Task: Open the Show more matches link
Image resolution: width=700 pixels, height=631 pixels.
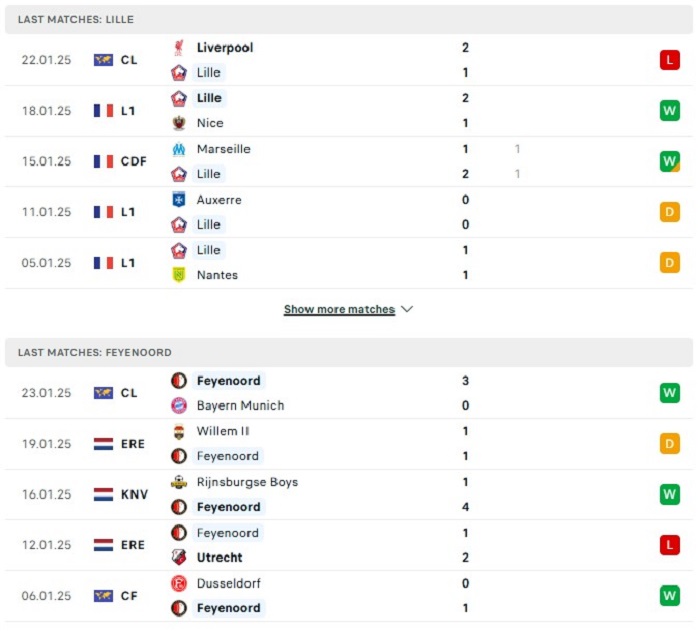Action: pyautogui.click(x=339, y=309)
